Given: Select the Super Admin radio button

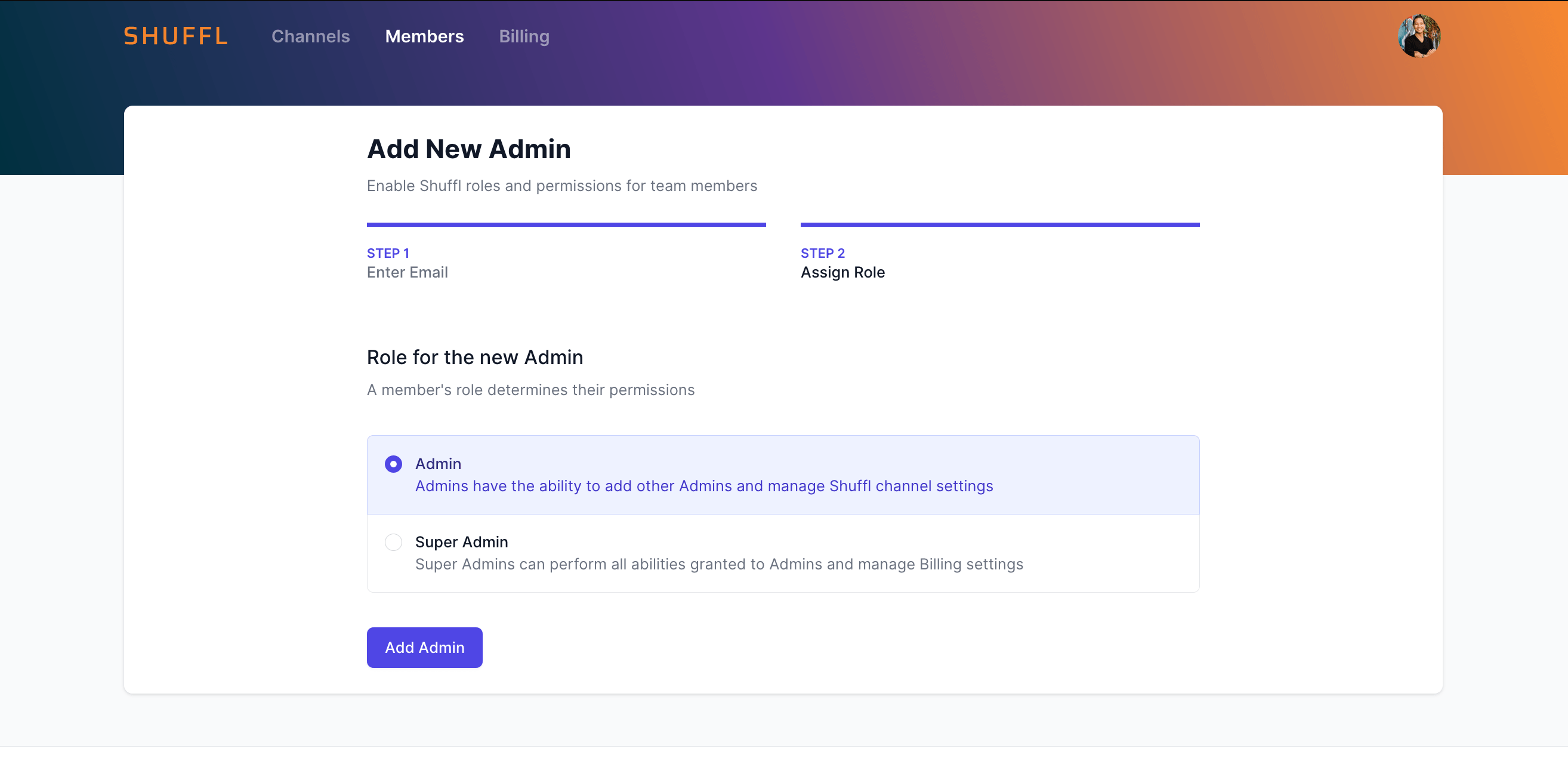Looking at the screenshot, I should (x=393, y=542).
